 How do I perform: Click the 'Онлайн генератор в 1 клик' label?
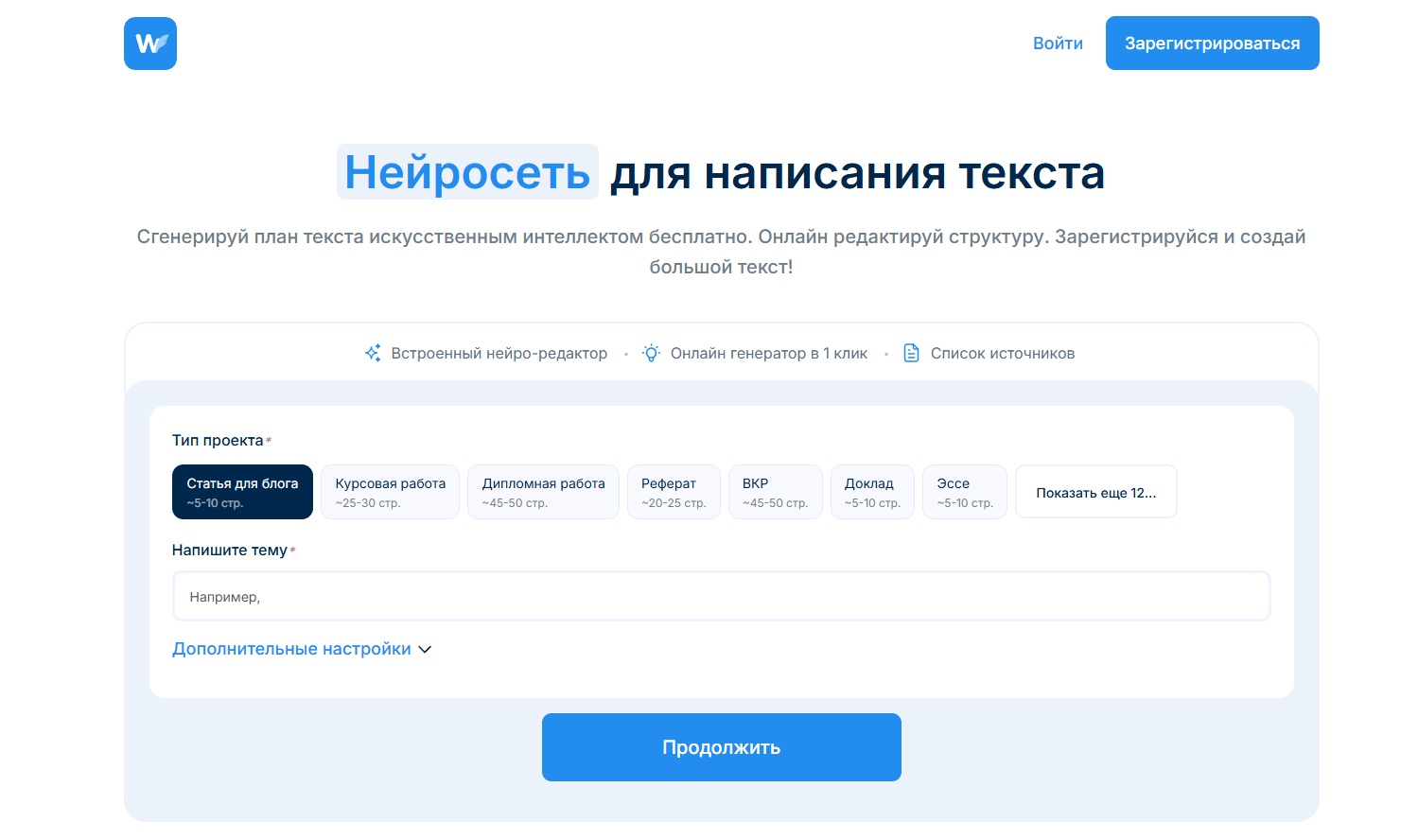coord(768,352)
